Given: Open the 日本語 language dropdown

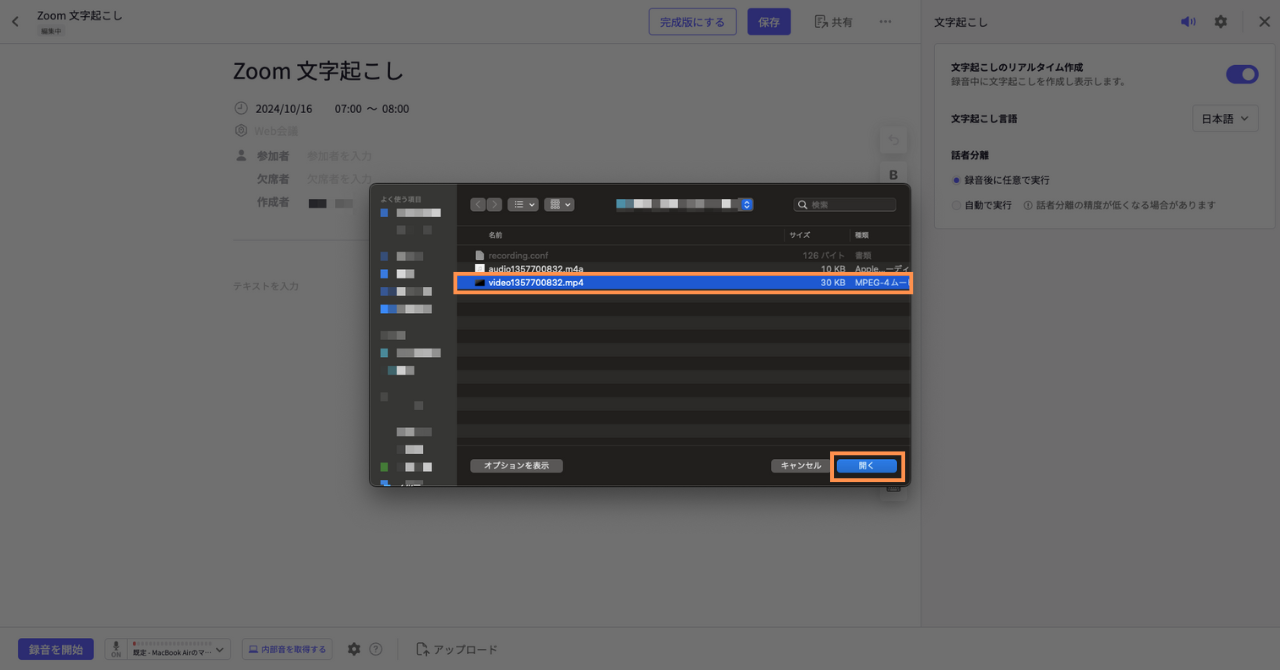Looking at the screenshot, I should pos(1225,118).
